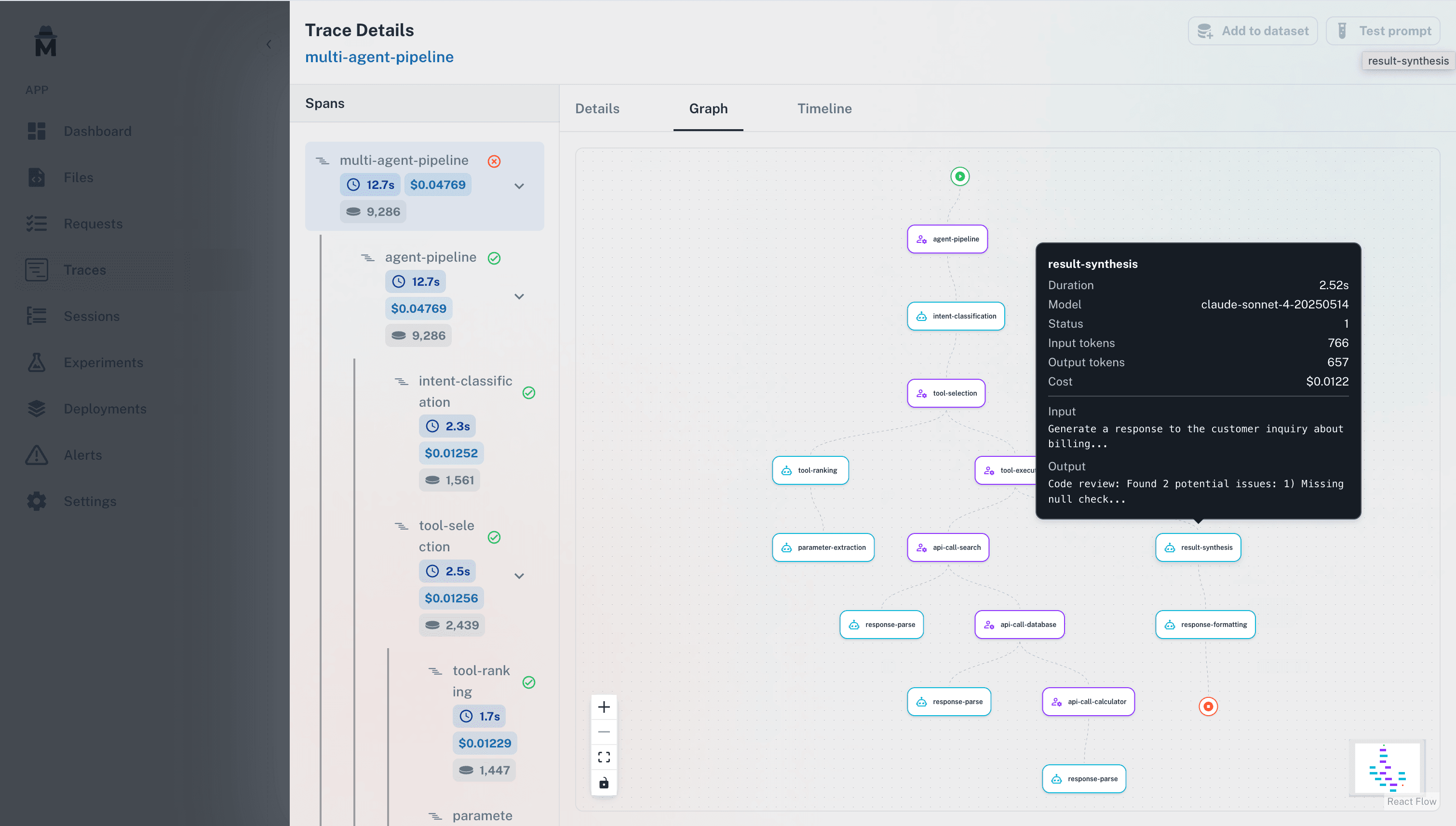1456x826 pixels.
Task: Switch to the Timeline tab
Action: (824, 108)
